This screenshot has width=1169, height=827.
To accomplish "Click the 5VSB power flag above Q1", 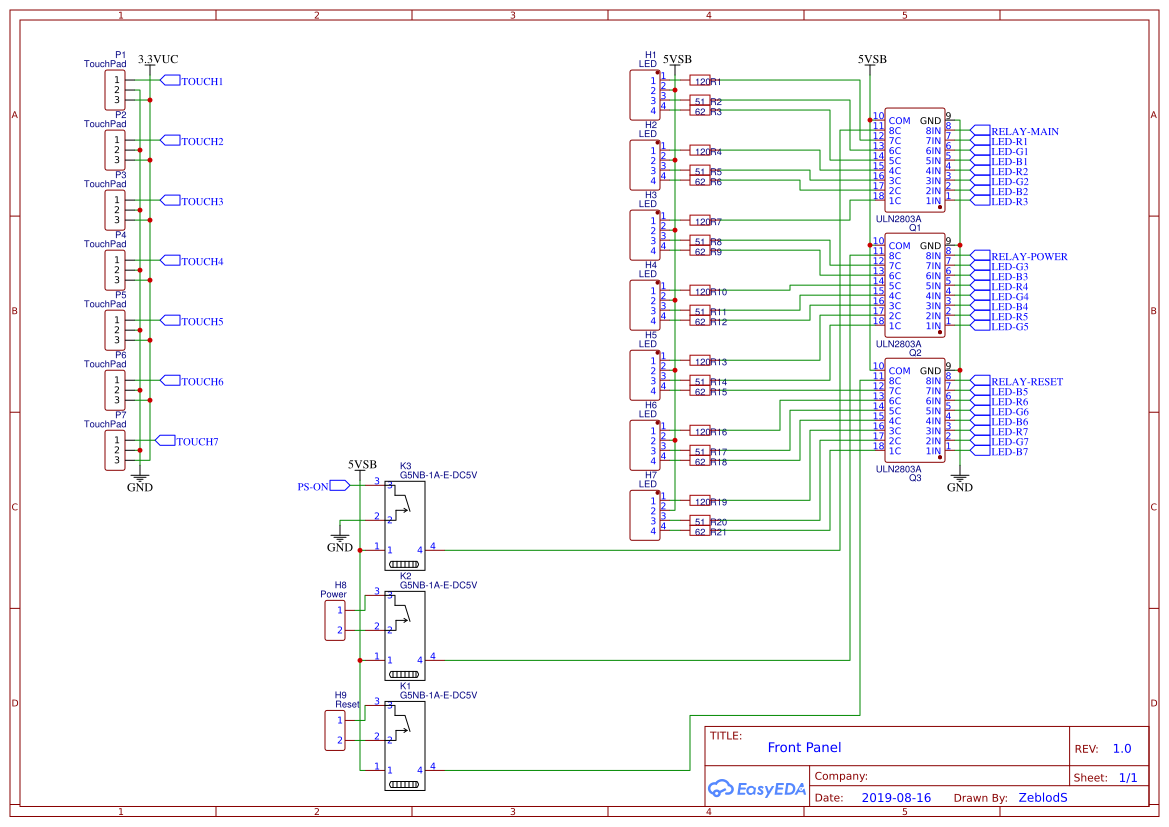I will coord(871,60).
